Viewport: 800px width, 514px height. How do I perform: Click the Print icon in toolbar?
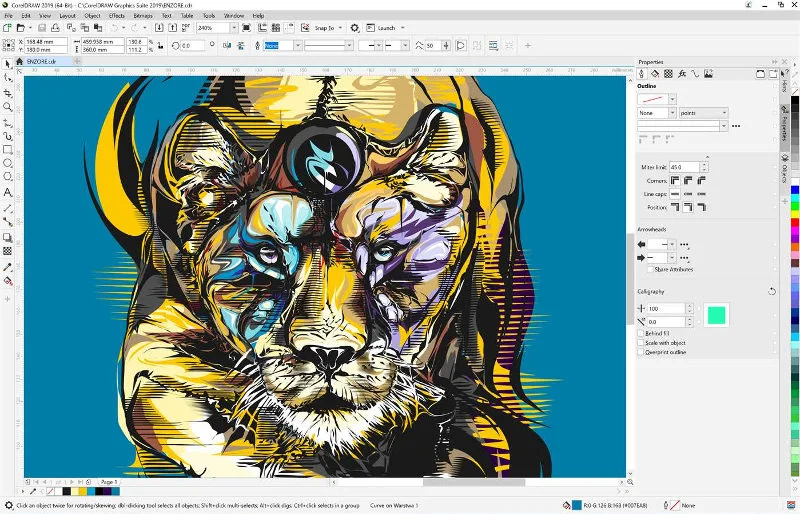55,28
